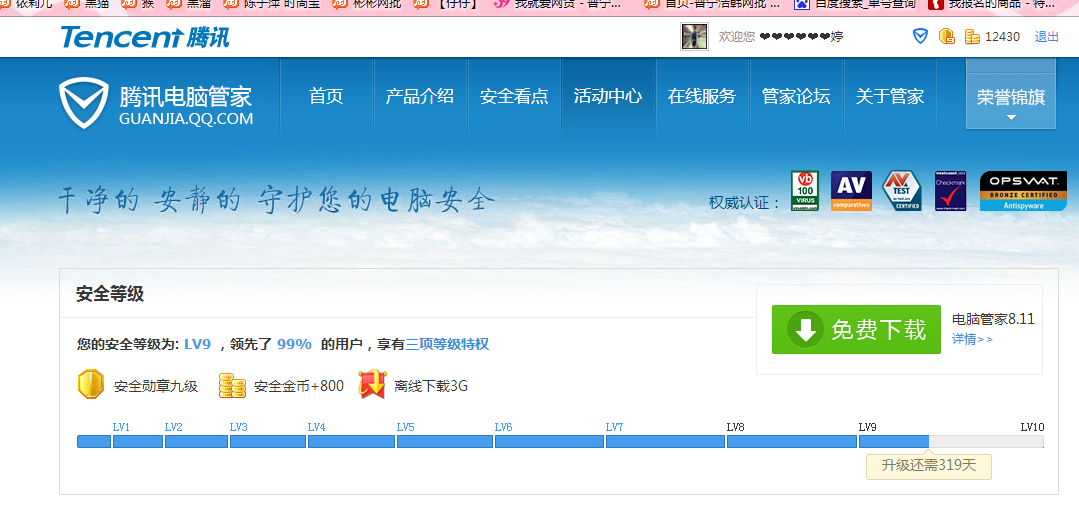Click the gold coins icon next to 12430
This screenshot has width=1079, height=516.
tap(972, 36)
